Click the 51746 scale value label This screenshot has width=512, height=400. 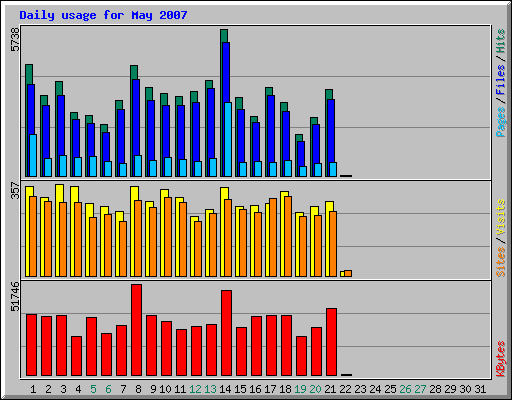click(x=15, y=296)
